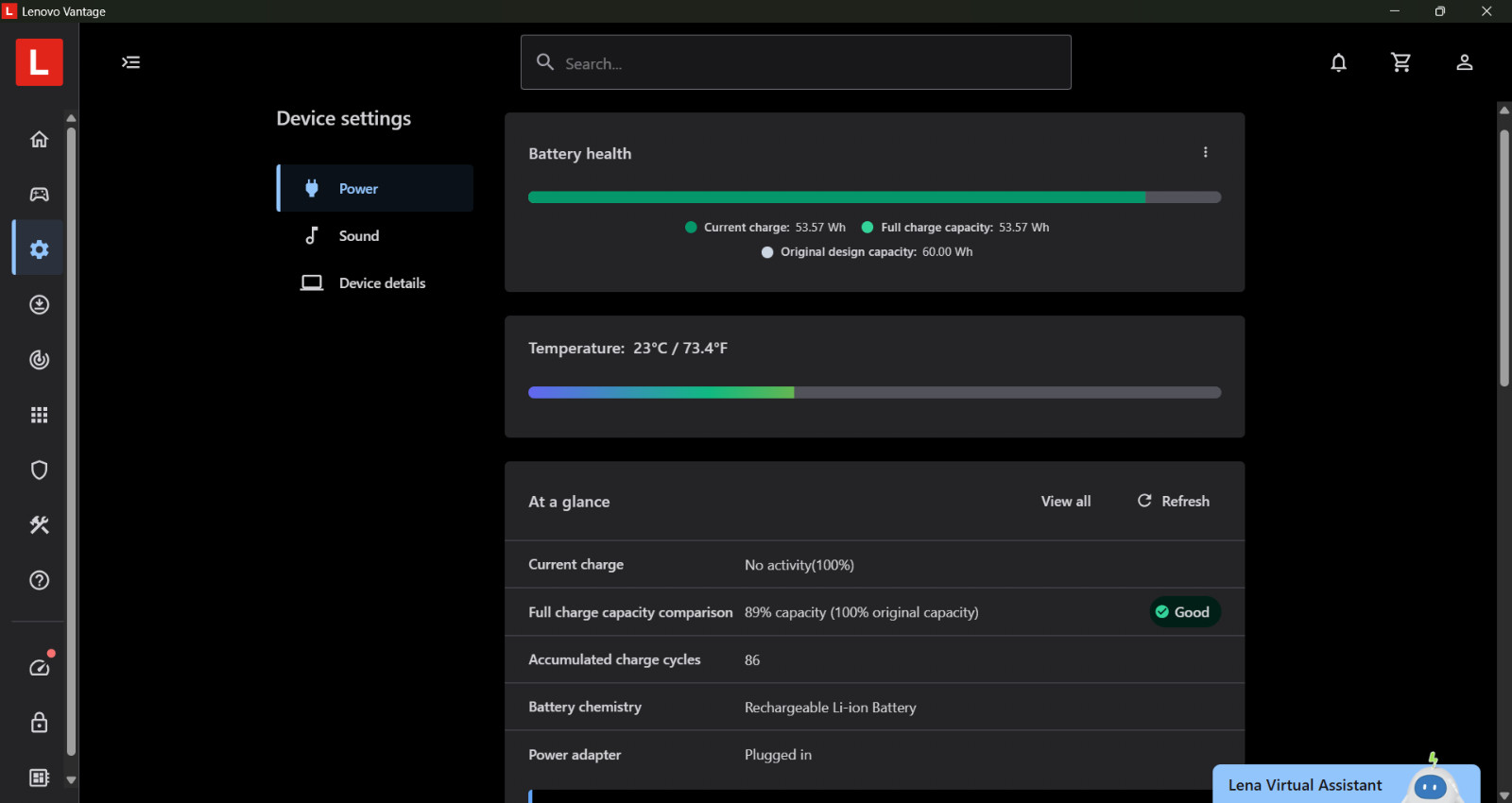The width and height of the screenshot is (1512, 803).
Task: Open the System update download icon
Action: pos(39,304)
